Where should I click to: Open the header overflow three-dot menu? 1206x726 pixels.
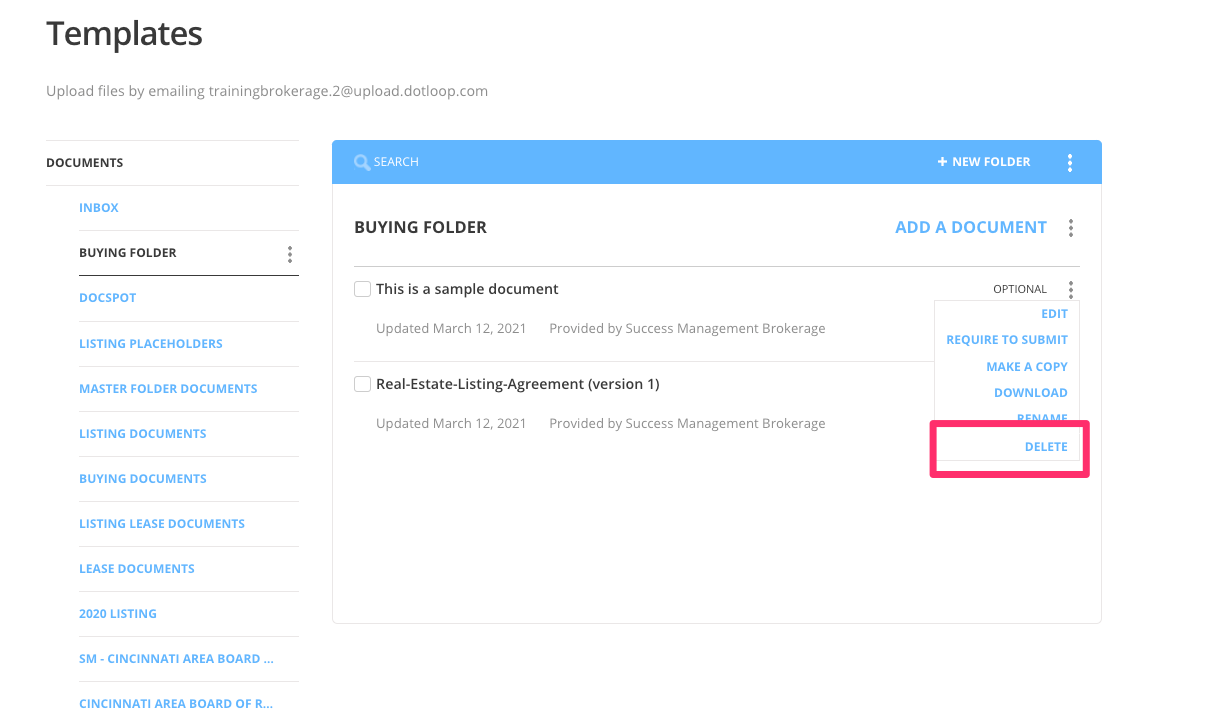(x=1070, y=161)
